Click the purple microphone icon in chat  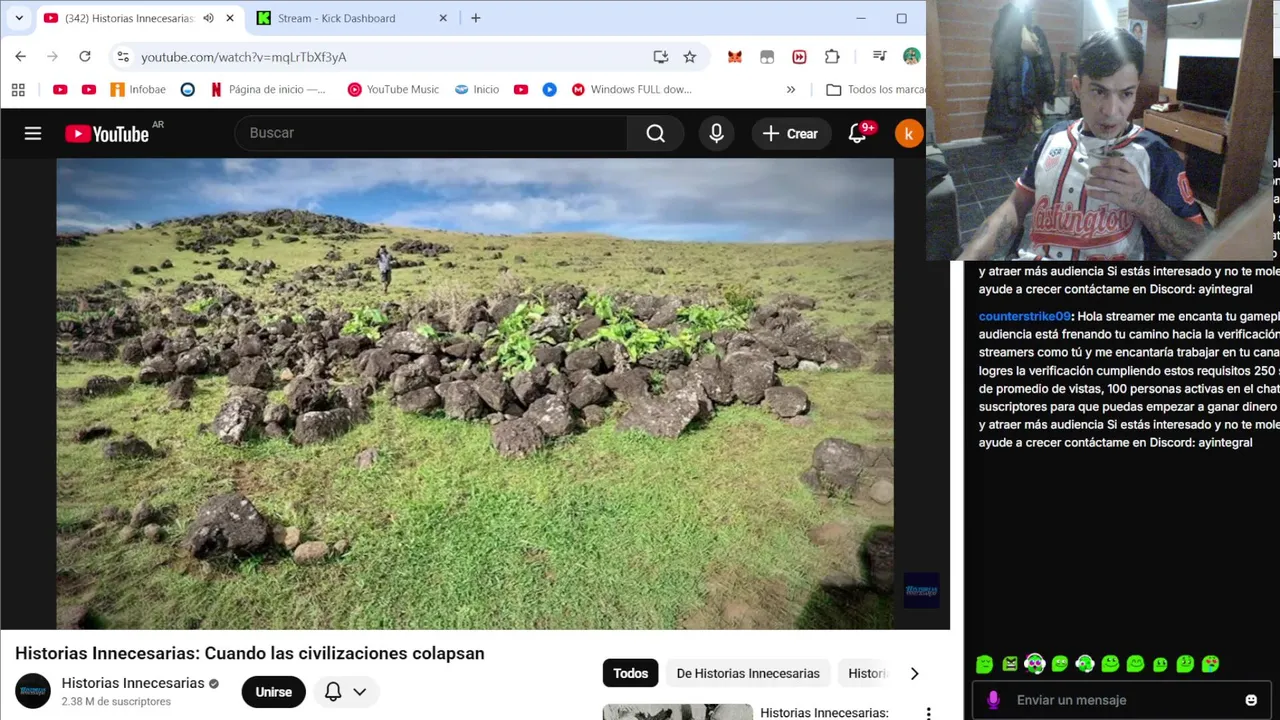(x=993, y=700)
